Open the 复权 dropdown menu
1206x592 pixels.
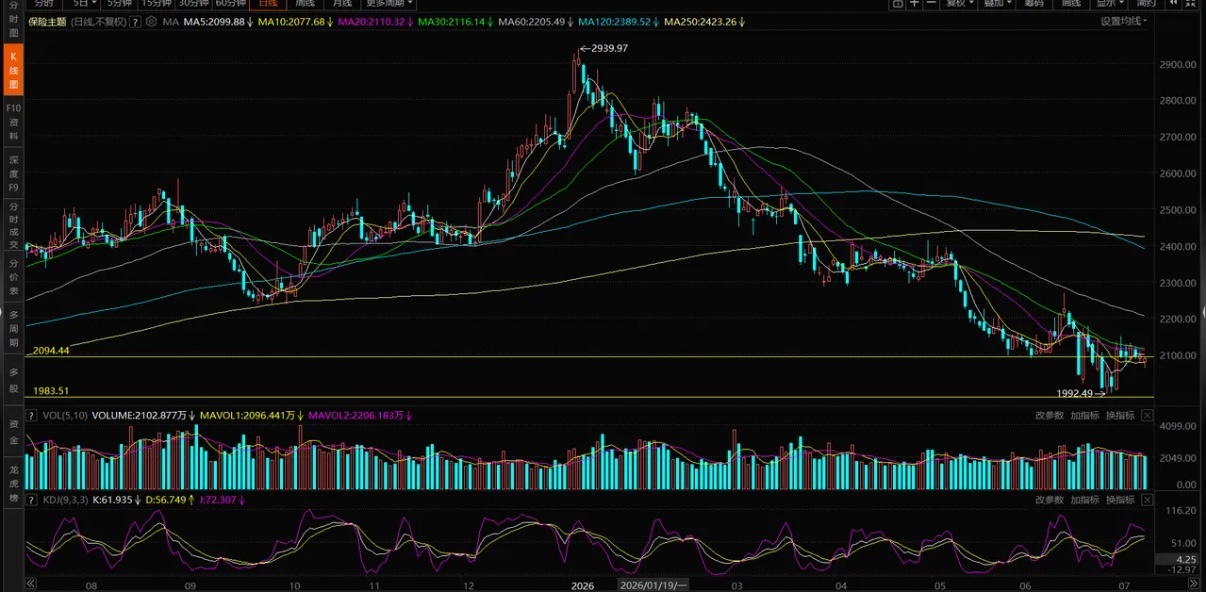coord(961,4)
